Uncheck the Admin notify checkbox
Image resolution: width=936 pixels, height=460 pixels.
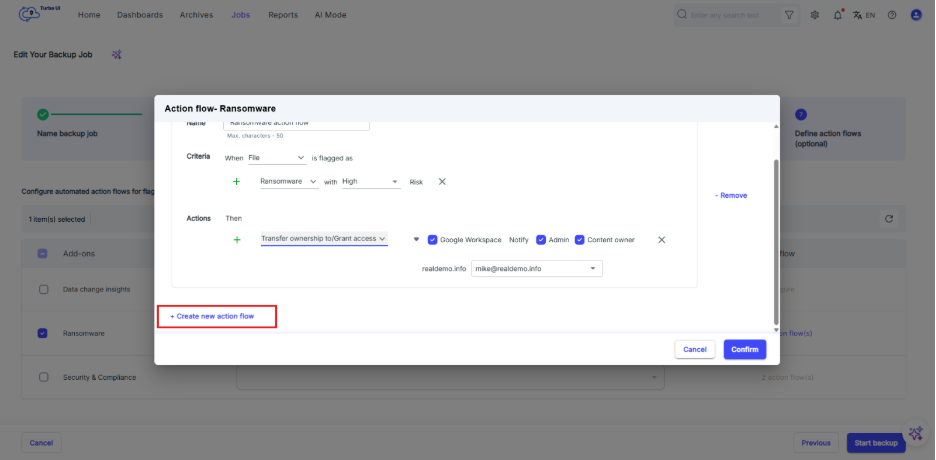tap(541, 240)
